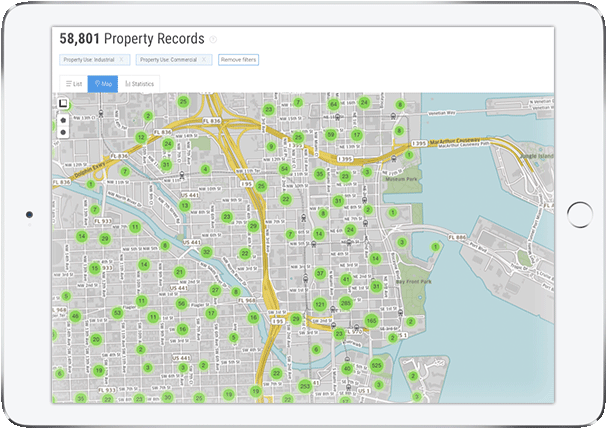
Task: Zoom into cluster marker 15
Action: click(x=94, y=268)
